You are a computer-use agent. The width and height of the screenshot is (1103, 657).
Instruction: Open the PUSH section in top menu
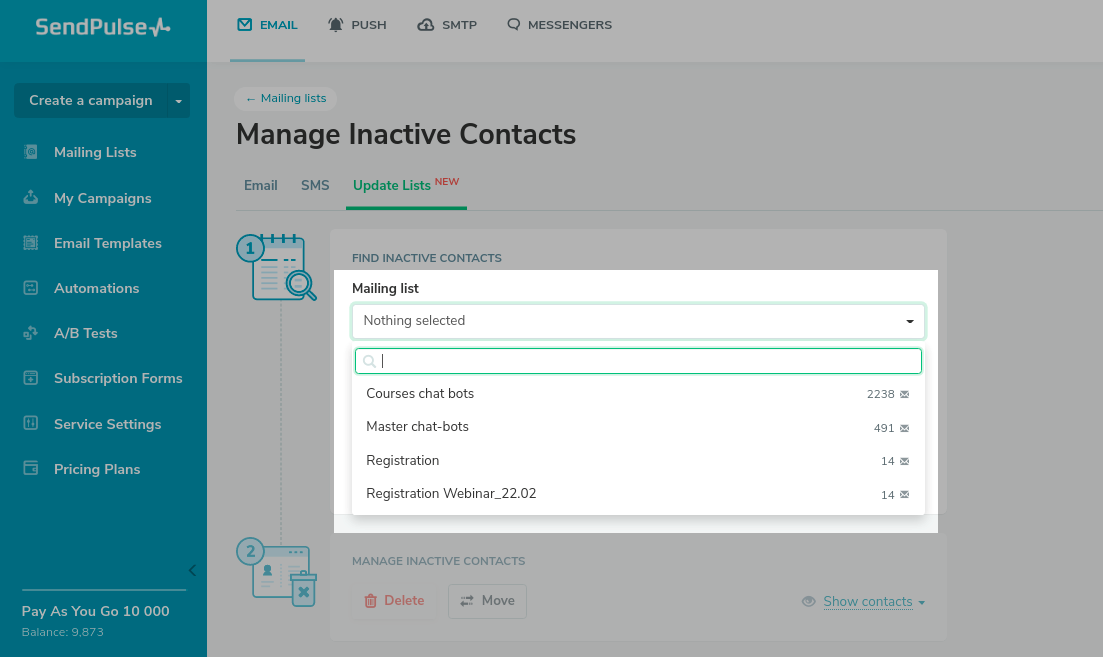357,25
